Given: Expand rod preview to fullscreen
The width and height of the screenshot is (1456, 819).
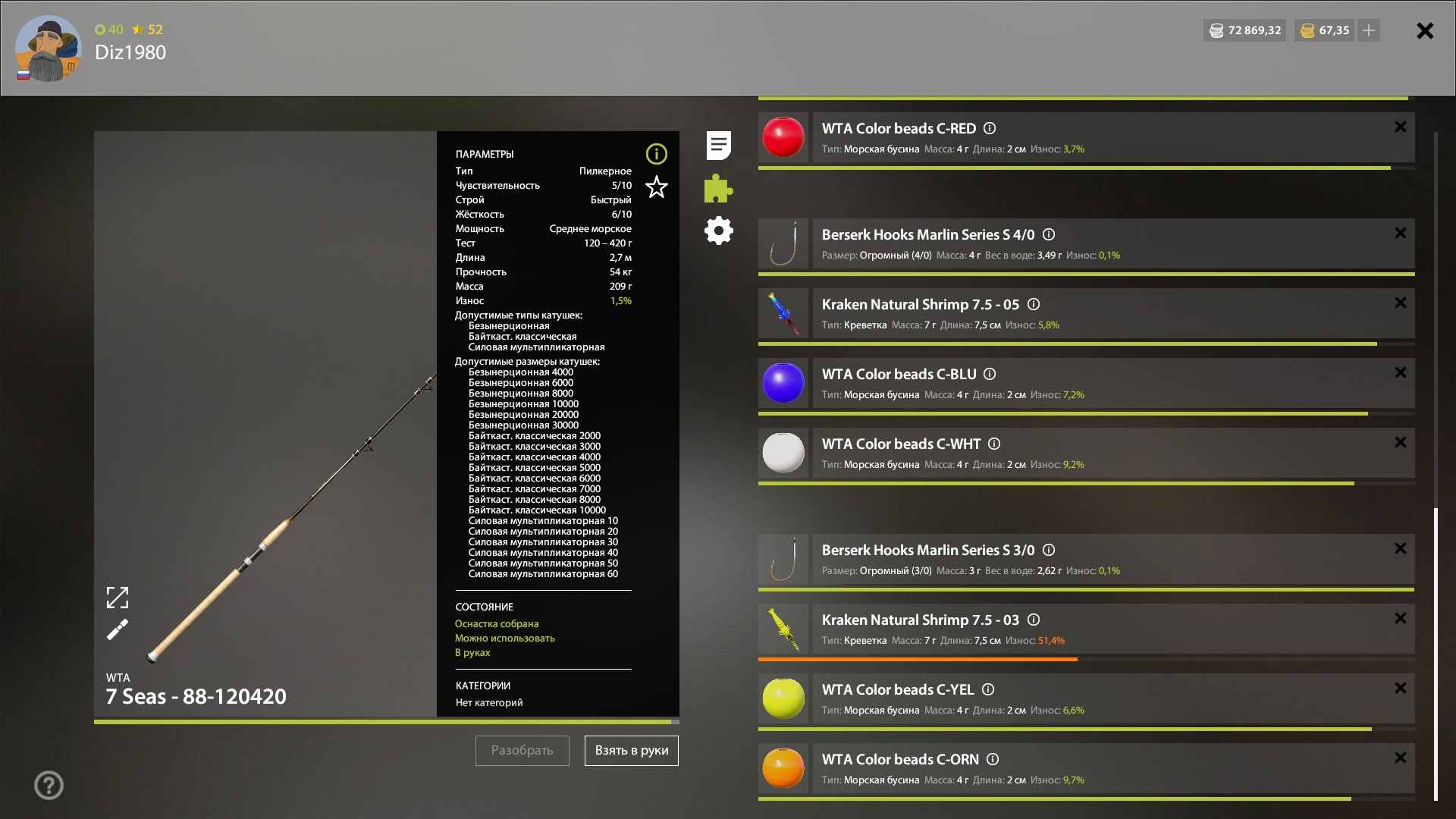Looking at the screenshot, I should click(x=118, y=598).
